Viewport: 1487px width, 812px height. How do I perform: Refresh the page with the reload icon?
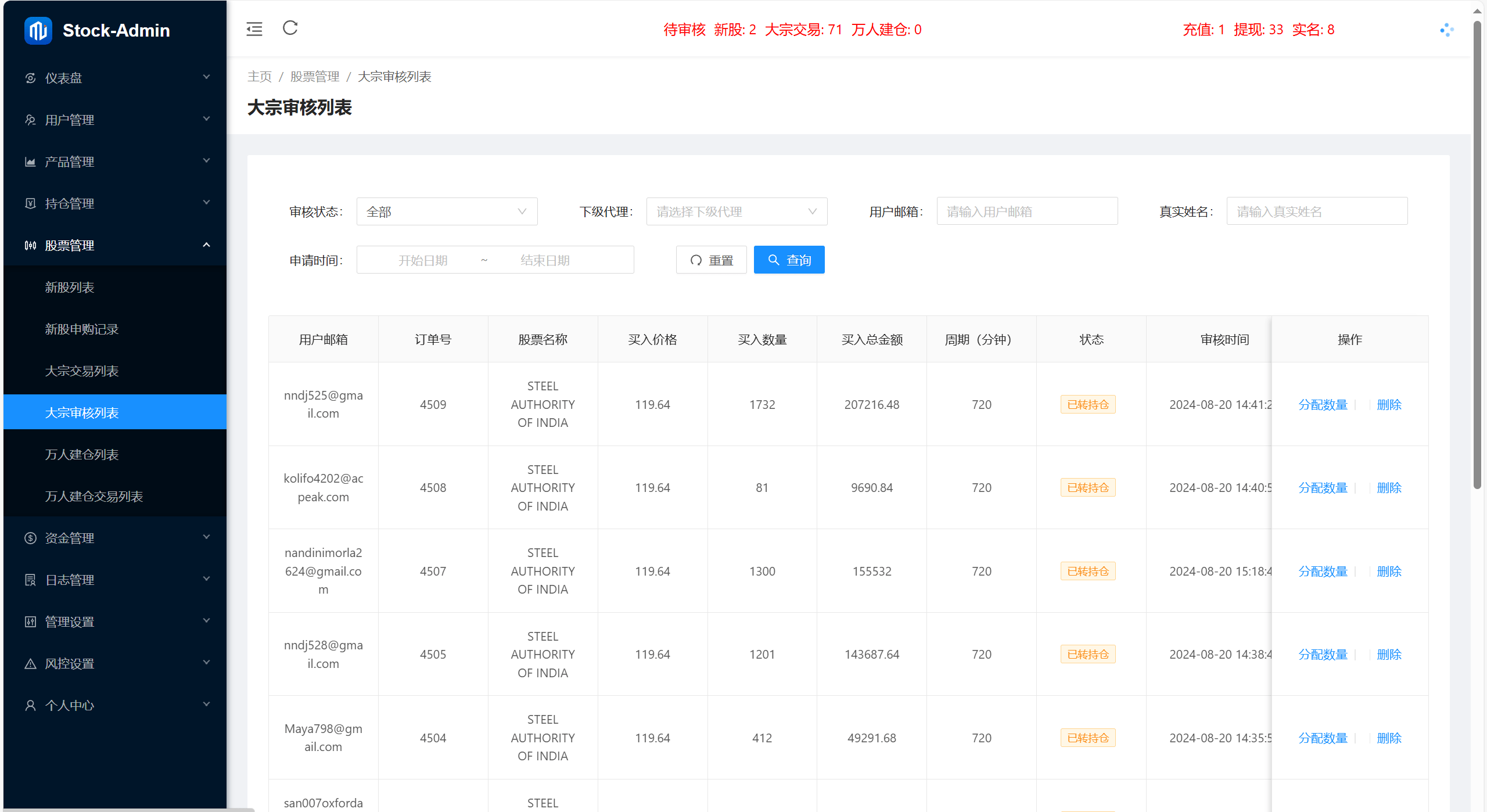[x=290, y=28]
